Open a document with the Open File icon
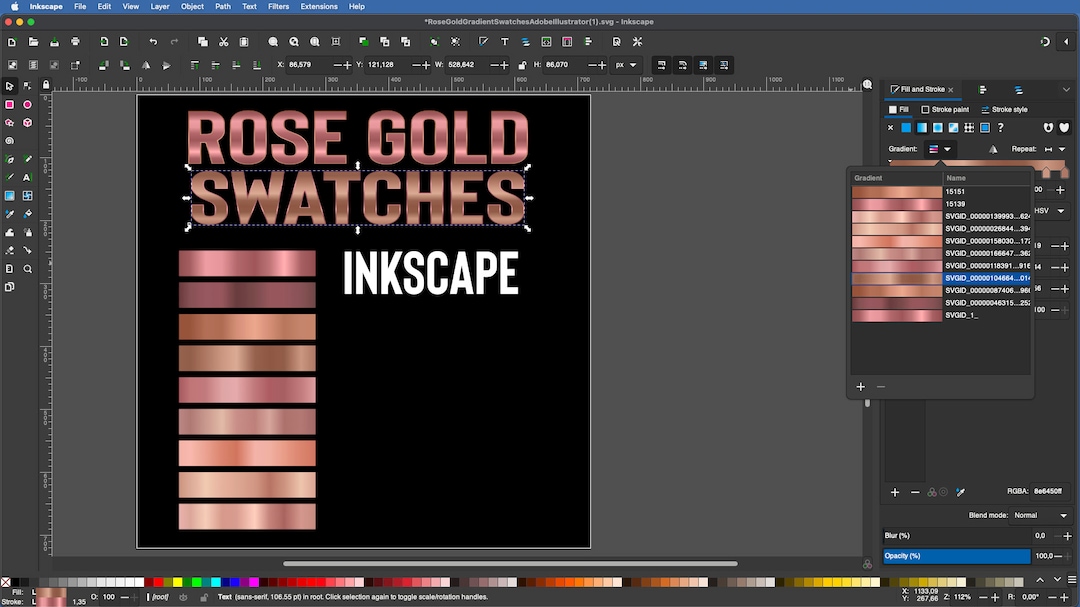Image resolution: width=1080 pixels, height=607 pixels. pos(32,42)
